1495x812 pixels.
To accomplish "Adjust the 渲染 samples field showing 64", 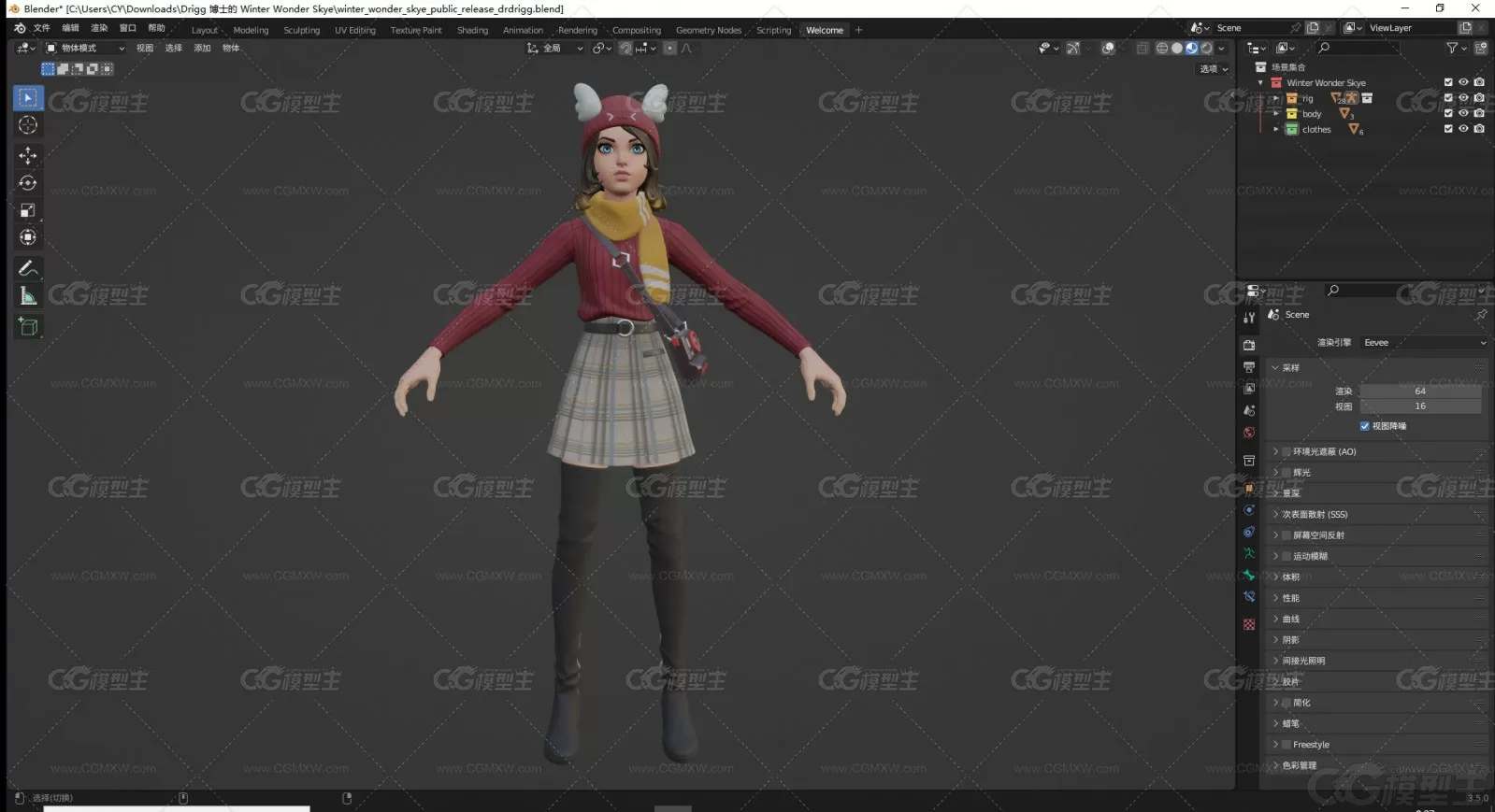I will [x=1420, y=392].
